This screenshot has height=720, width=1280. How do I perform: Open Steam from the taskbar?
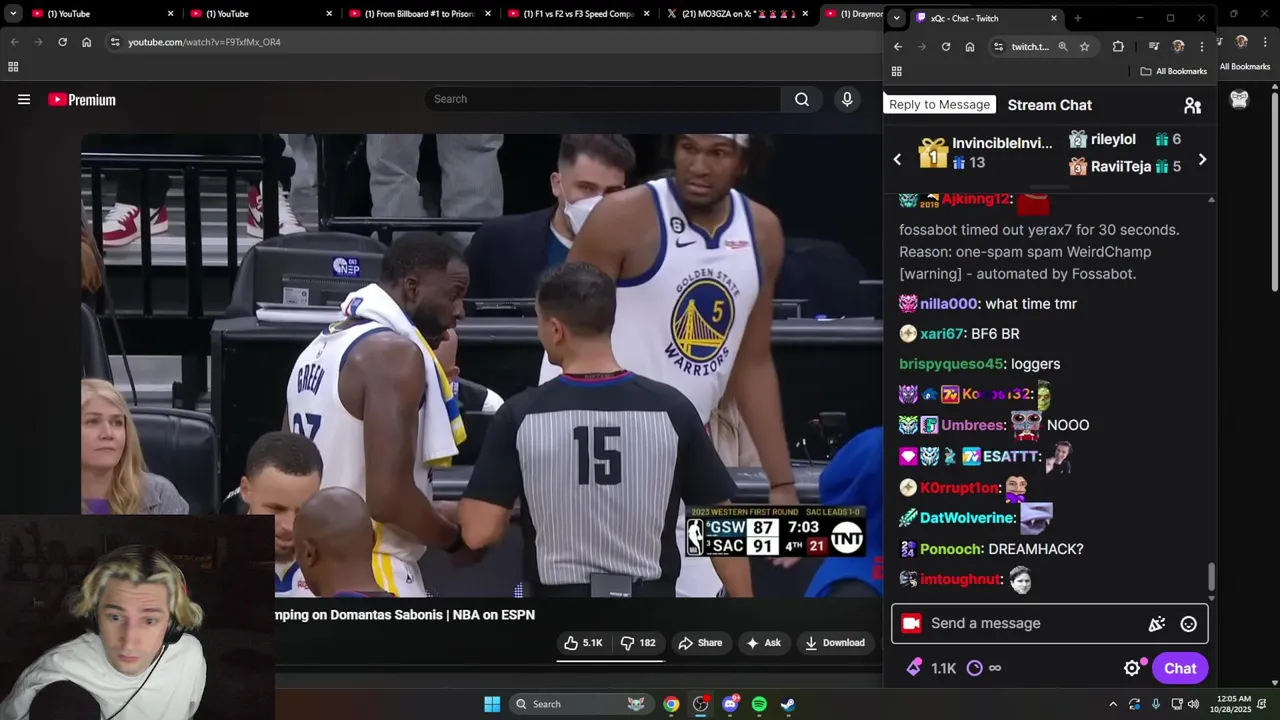tap(788, 704)
